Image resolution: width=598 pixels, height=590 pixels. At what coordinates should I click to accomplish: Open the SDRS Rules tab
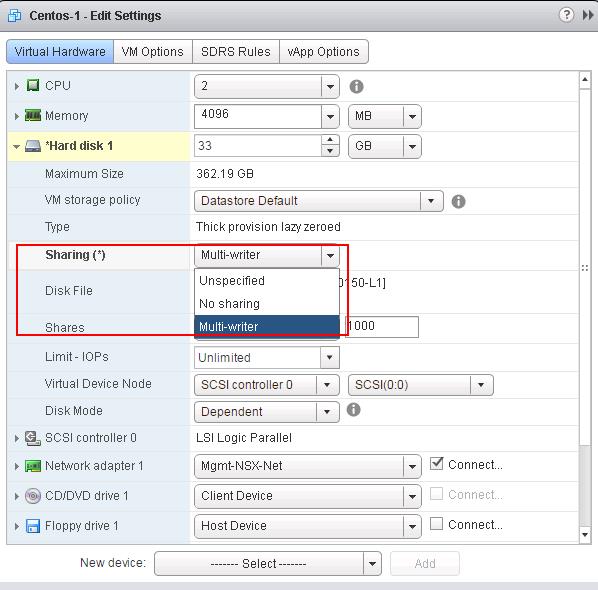click(236, 51)
